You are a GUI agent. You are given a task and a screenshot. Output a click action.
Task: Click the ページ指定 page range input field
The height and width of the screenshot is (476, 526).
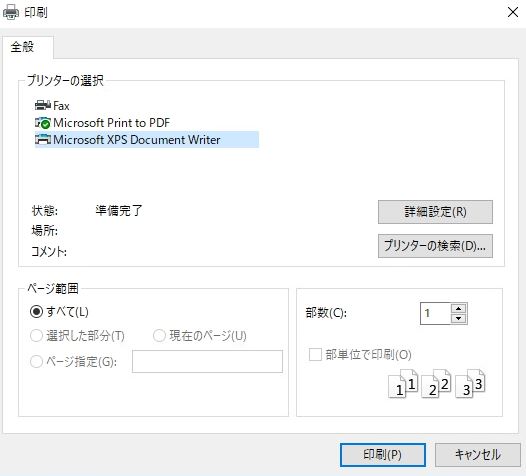[x=207, y=362]
